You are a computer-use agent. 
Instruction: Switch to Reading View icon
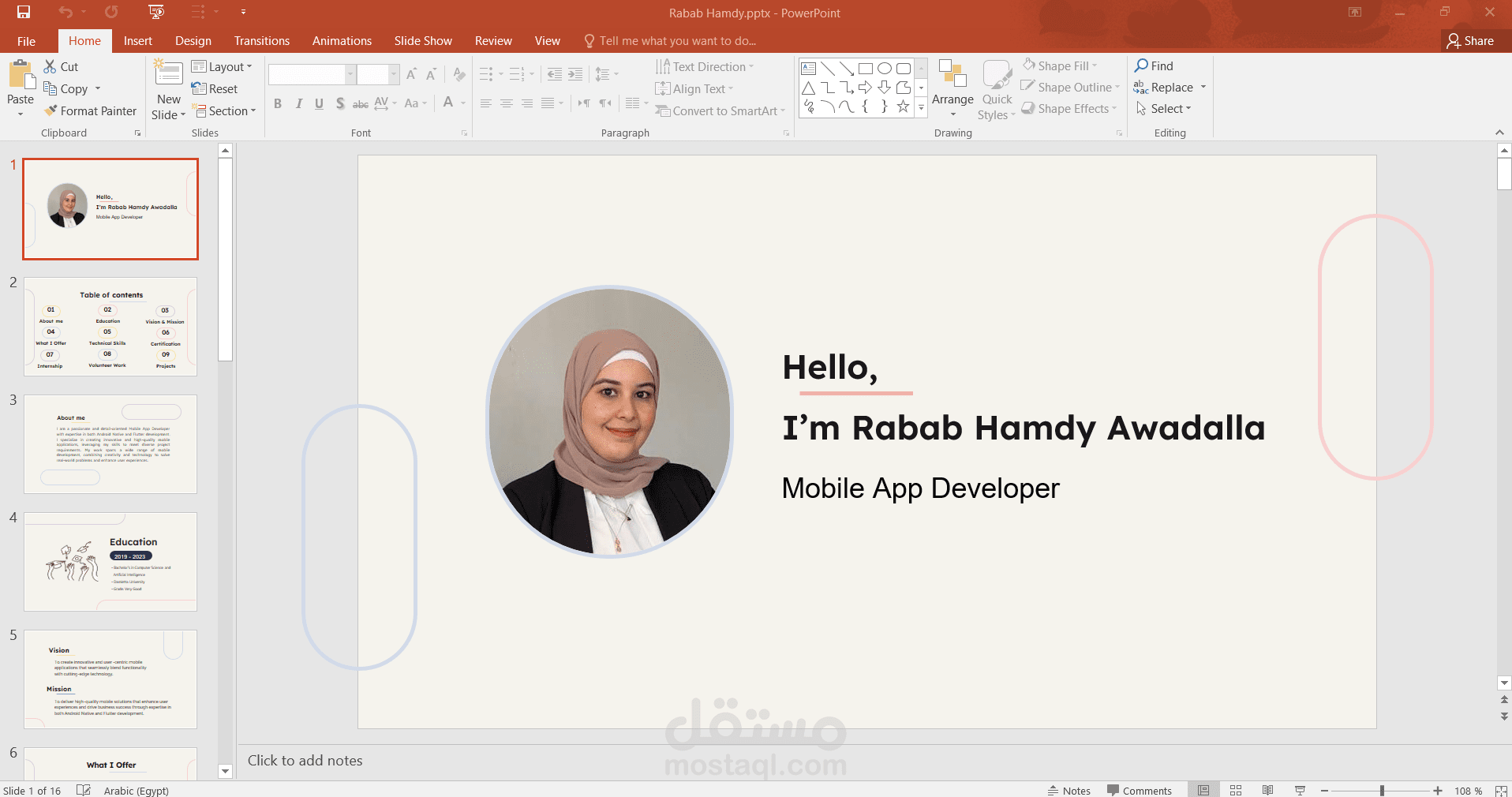(x=1268, y=790)
